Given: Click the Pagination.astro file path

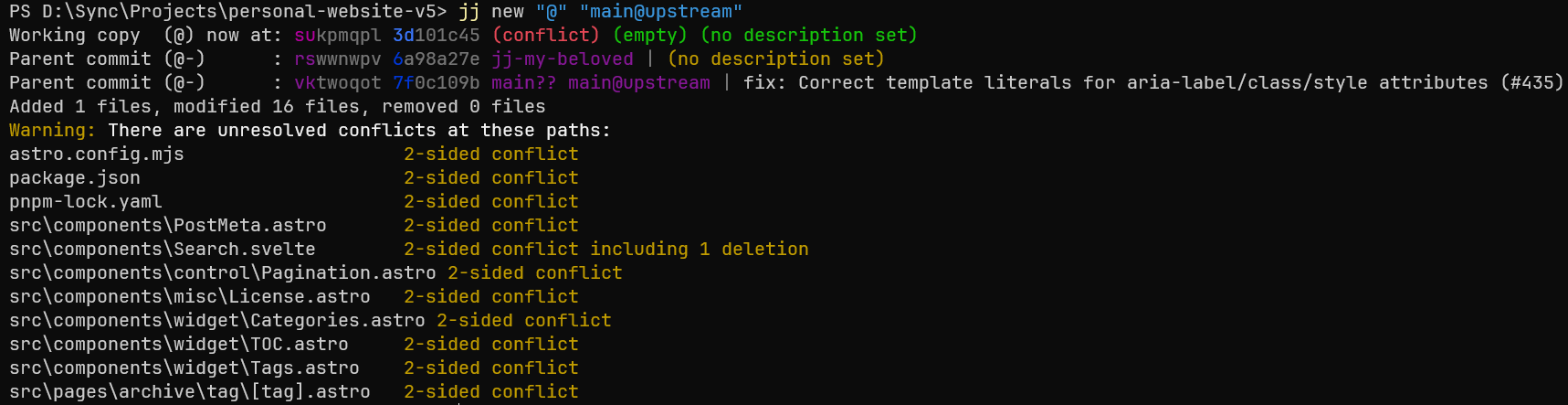Looking at the screenshot, I should [223, 272].
